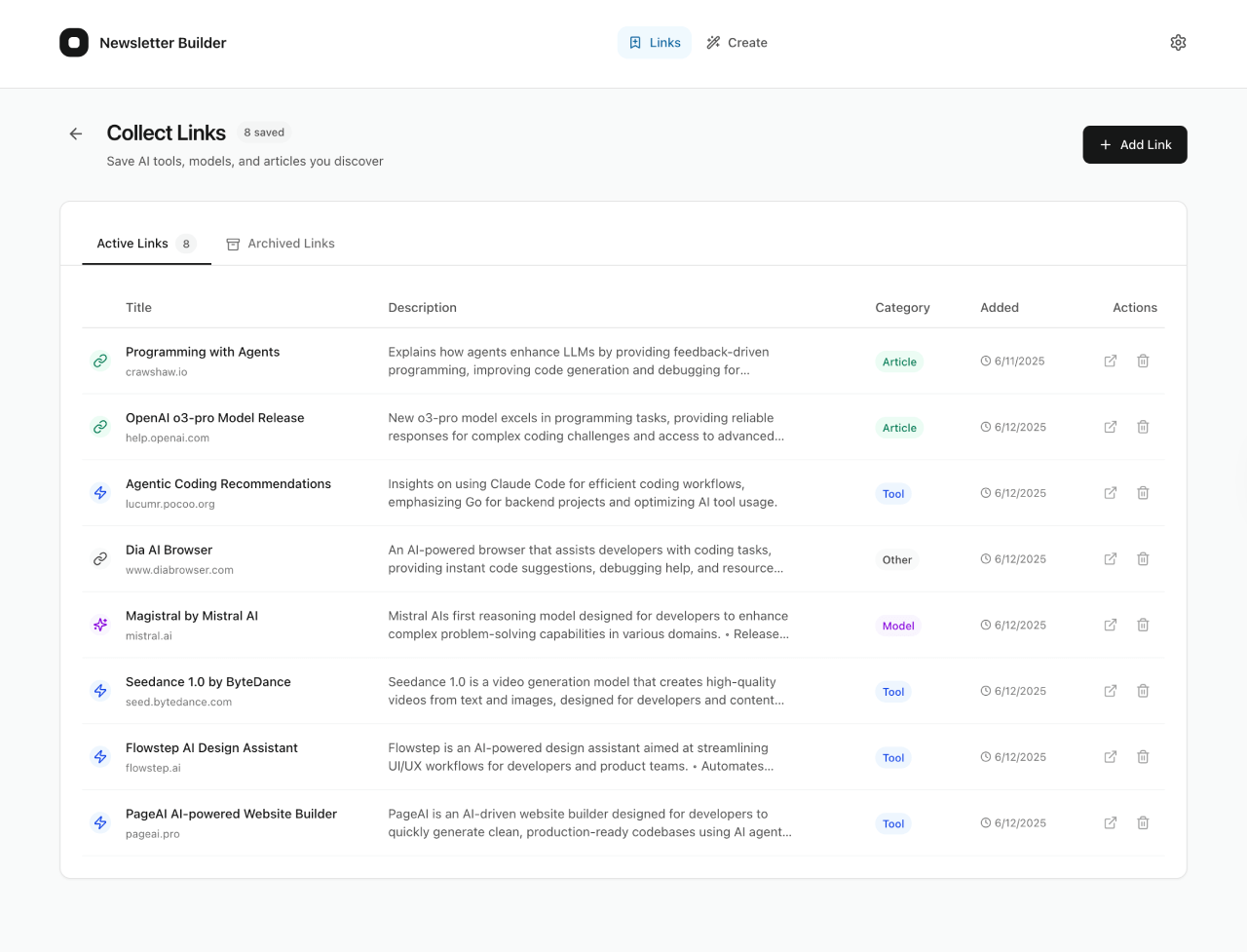Open external link for Agentic Coding Recommendations
This screenshot has width=1247, height=952.
click(x=1110, y=493)
